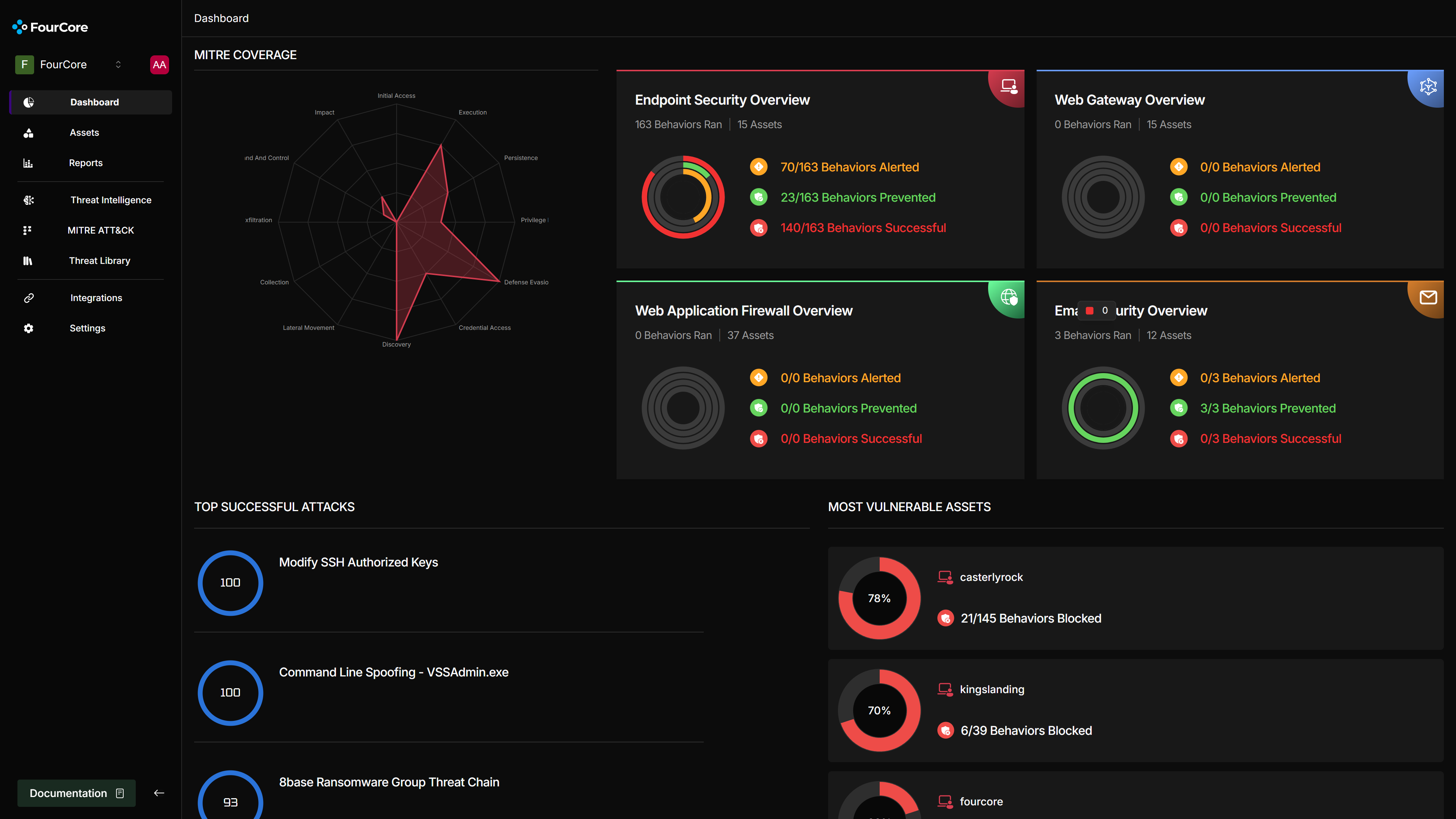Open the Web Gateway Overview title
This screenshot has height=819, width=1456.
1129,100
